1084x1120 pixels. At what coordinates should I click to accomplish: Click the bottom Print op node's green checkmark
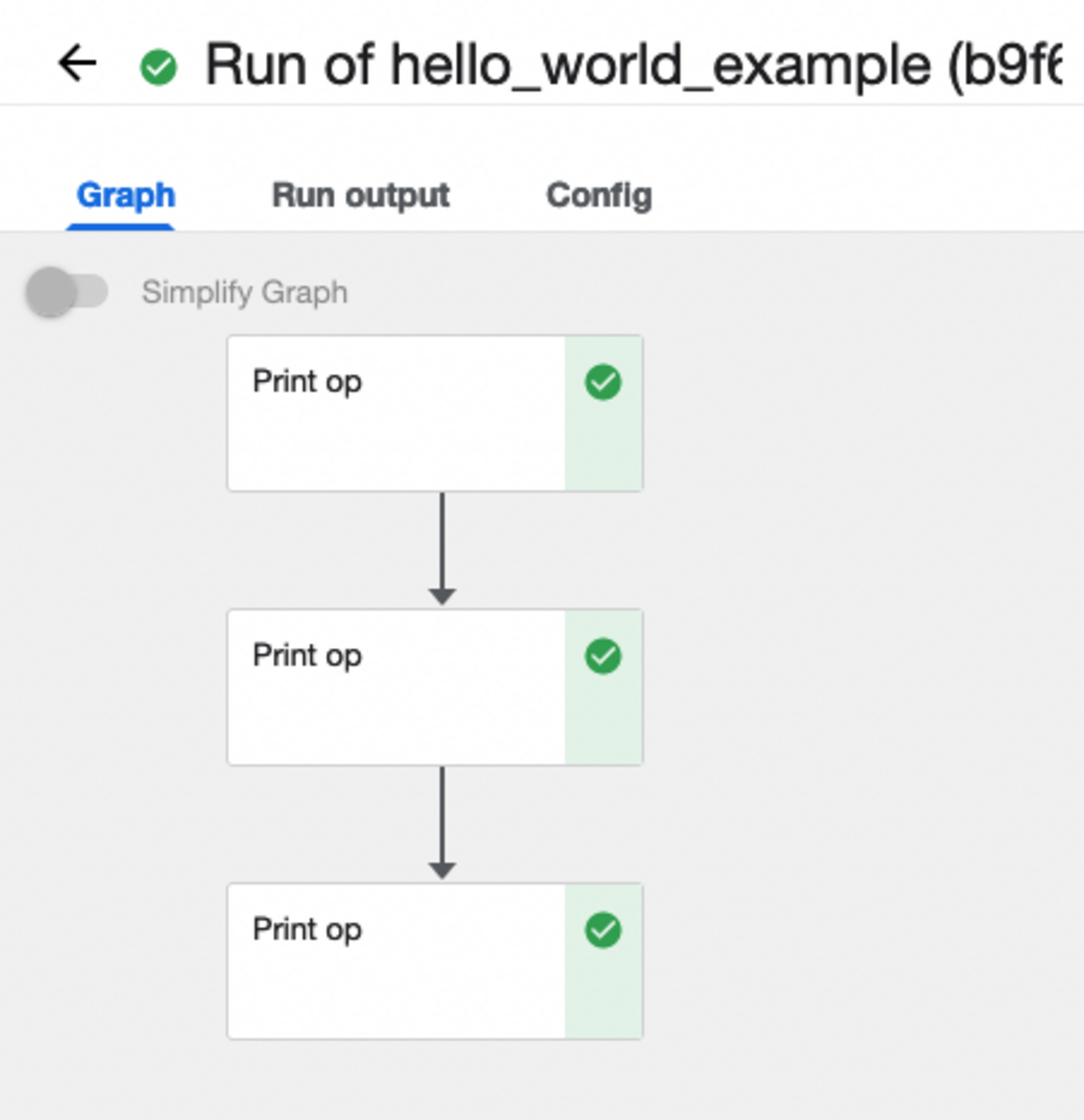603,930
